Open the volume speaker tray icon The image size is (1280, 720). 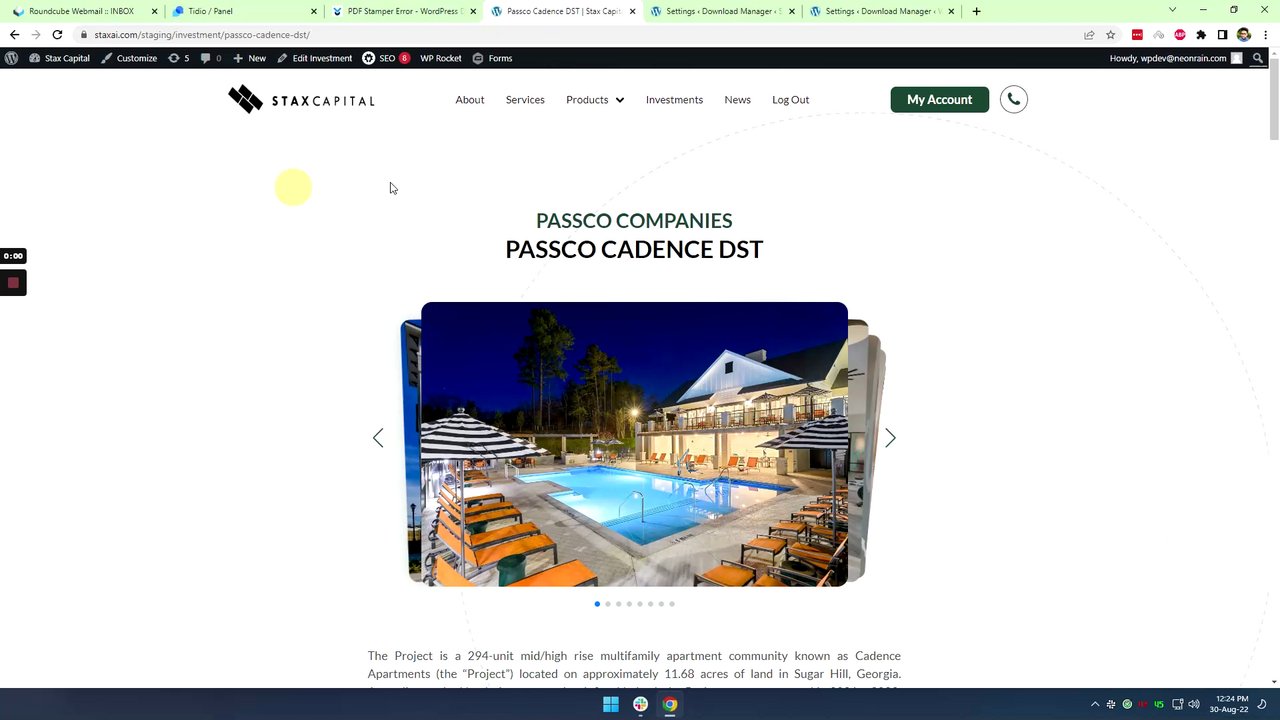[1194, 704]
